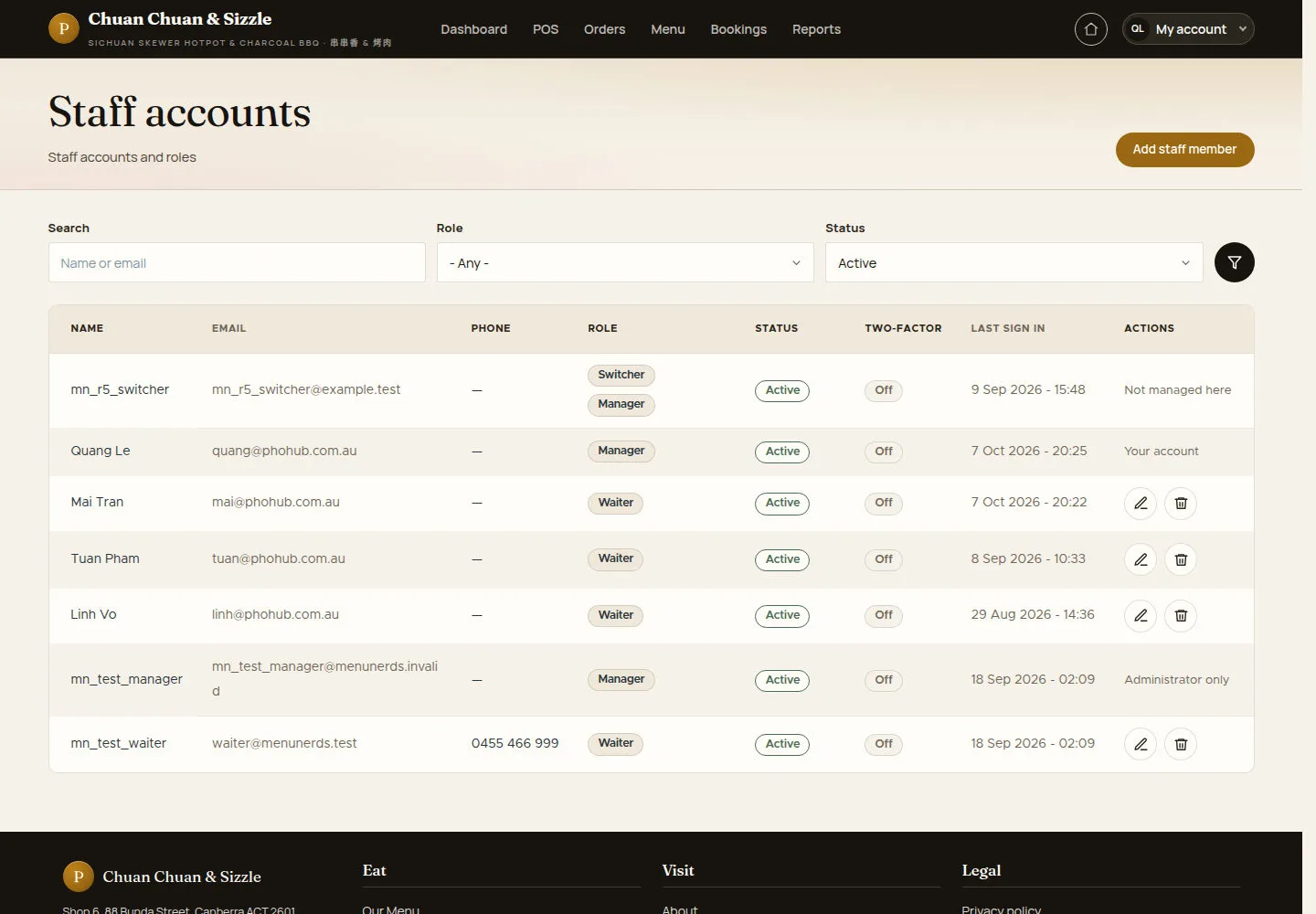This screenshot has height=914, width=1316.
Task: Click the quang@phohub.com.au email
Action: [x=284, y=451]
